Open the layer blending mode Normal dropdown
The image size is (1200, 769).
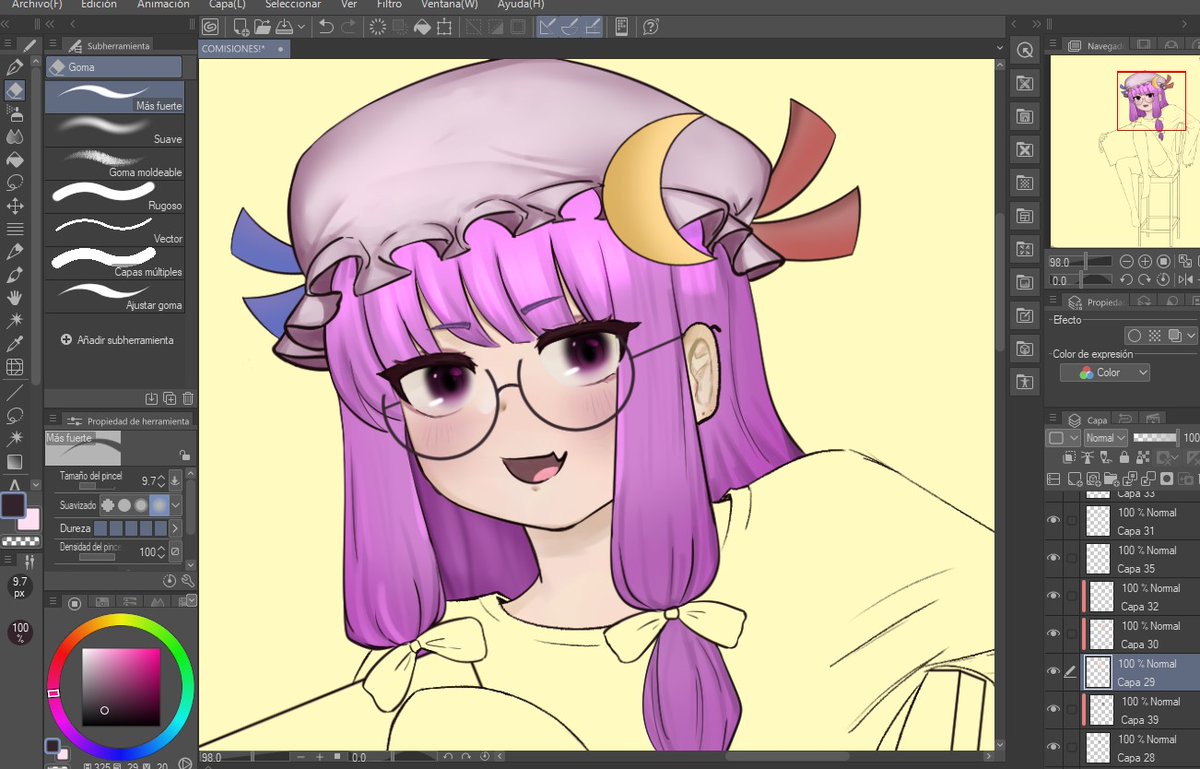(1106, 438)
